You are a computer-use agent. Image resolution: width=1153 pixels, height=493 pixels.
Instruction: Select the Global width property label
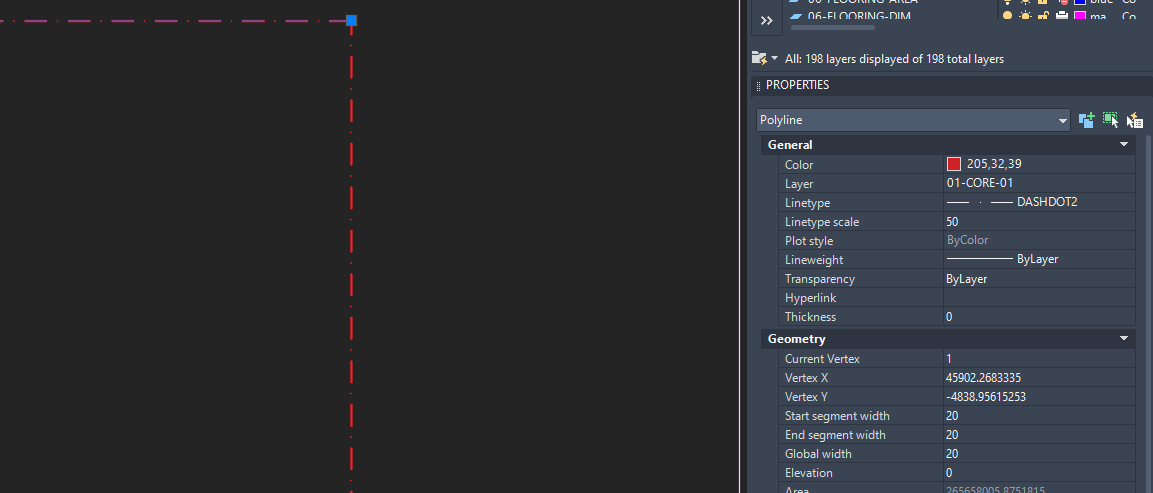[x=818, y=454]
